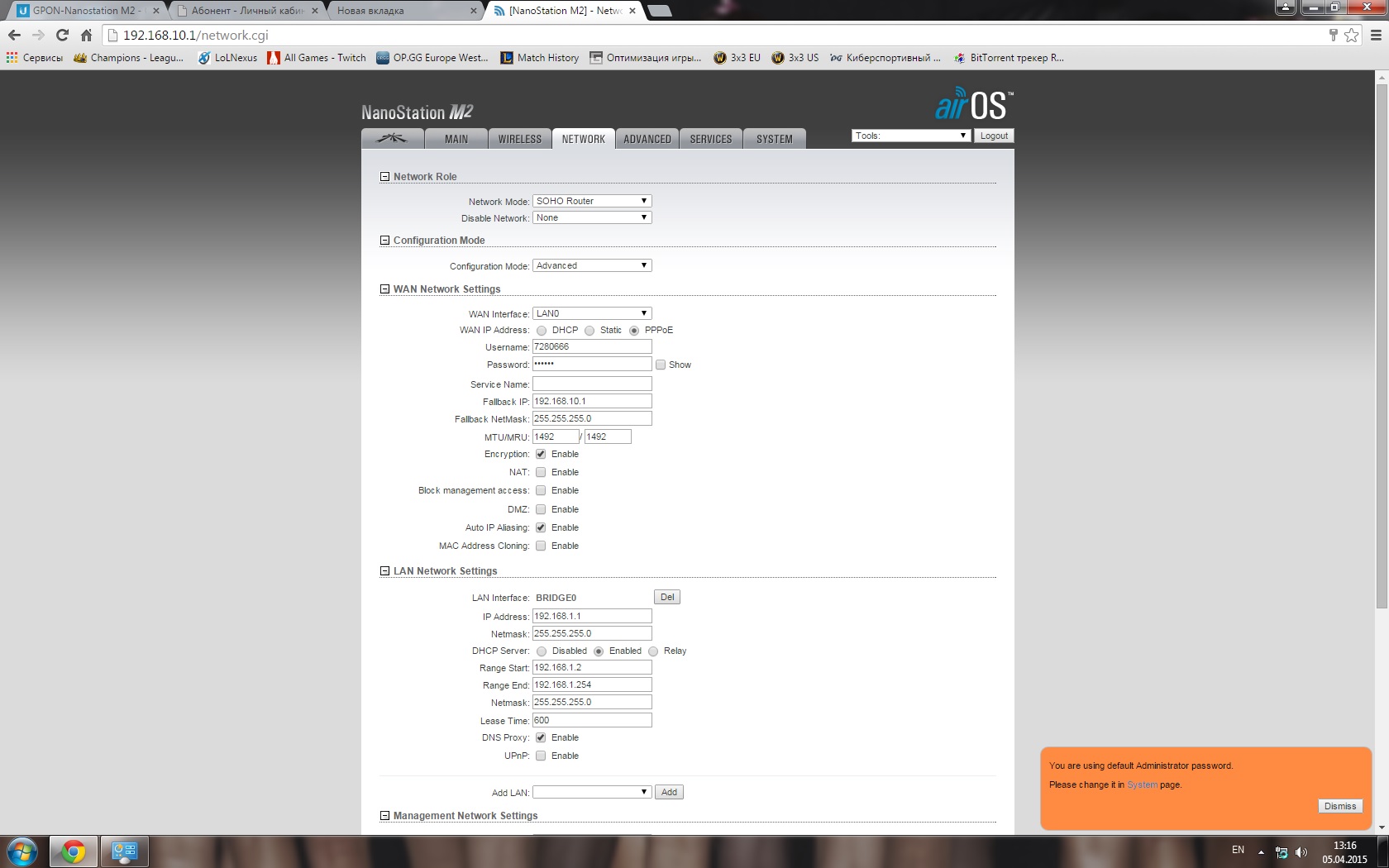Dismiss the default password warning
The width and height of the screenshot is (1389, 868).
pos(1339,806)
